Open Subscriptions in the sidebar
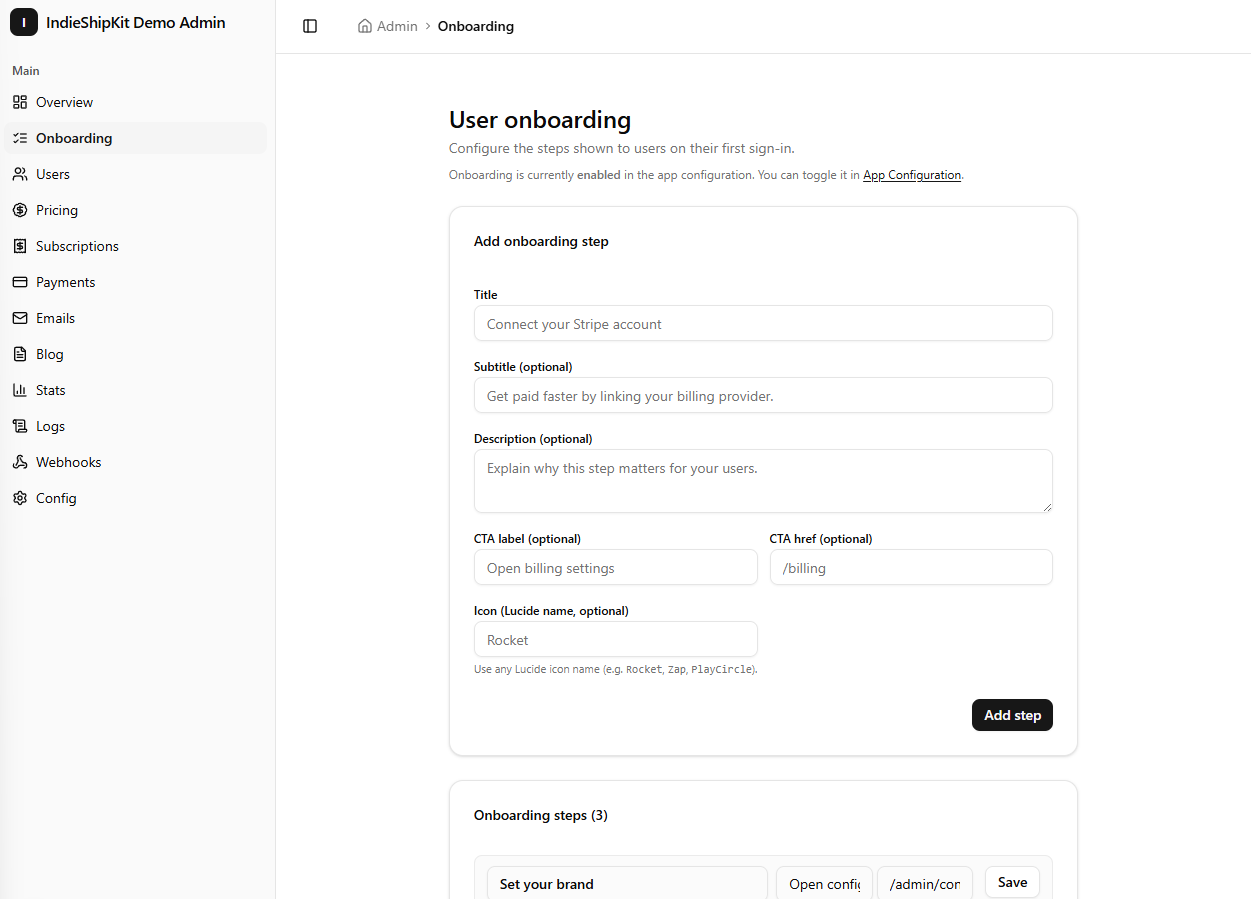The height and width of the screenshot is (899, 1251). pos(136,246)
